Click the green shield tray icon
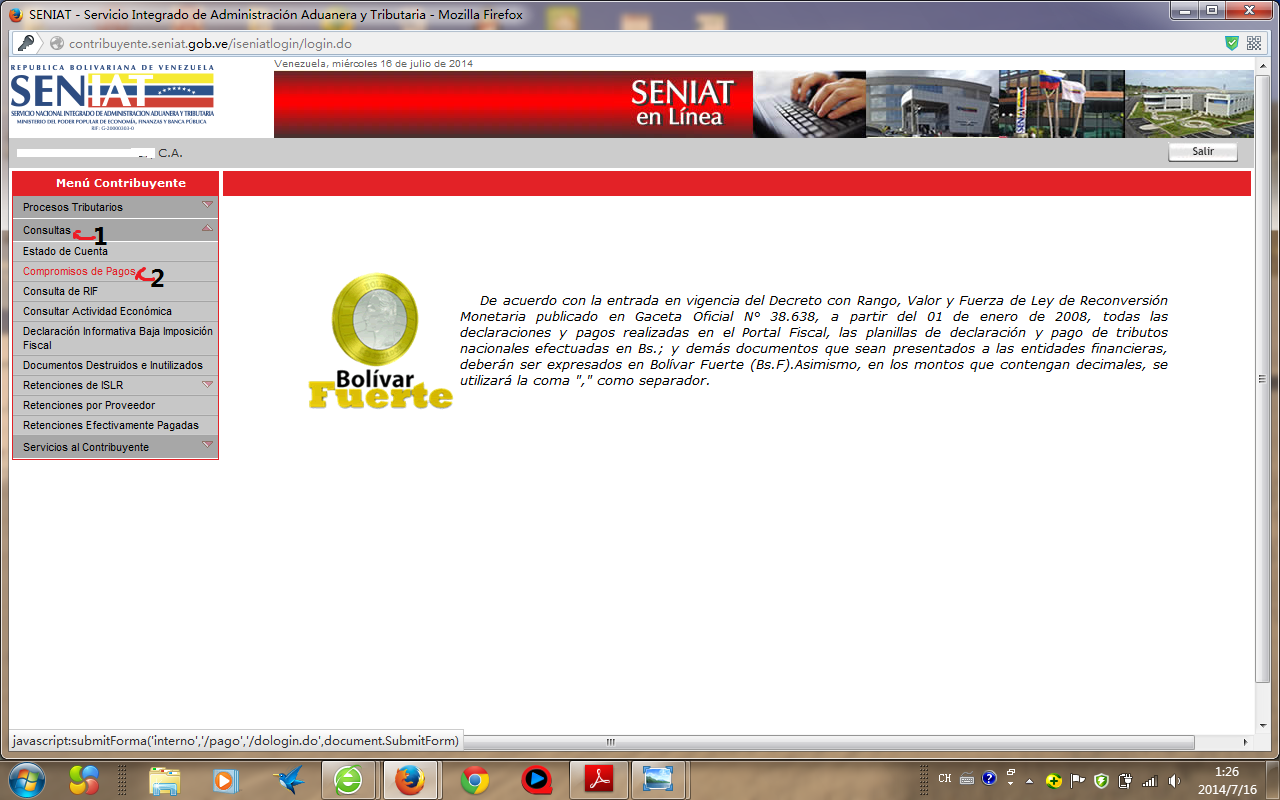The height and width of the screenshot is (800, 1280). pyautogui.click(x=1101, y=780)
